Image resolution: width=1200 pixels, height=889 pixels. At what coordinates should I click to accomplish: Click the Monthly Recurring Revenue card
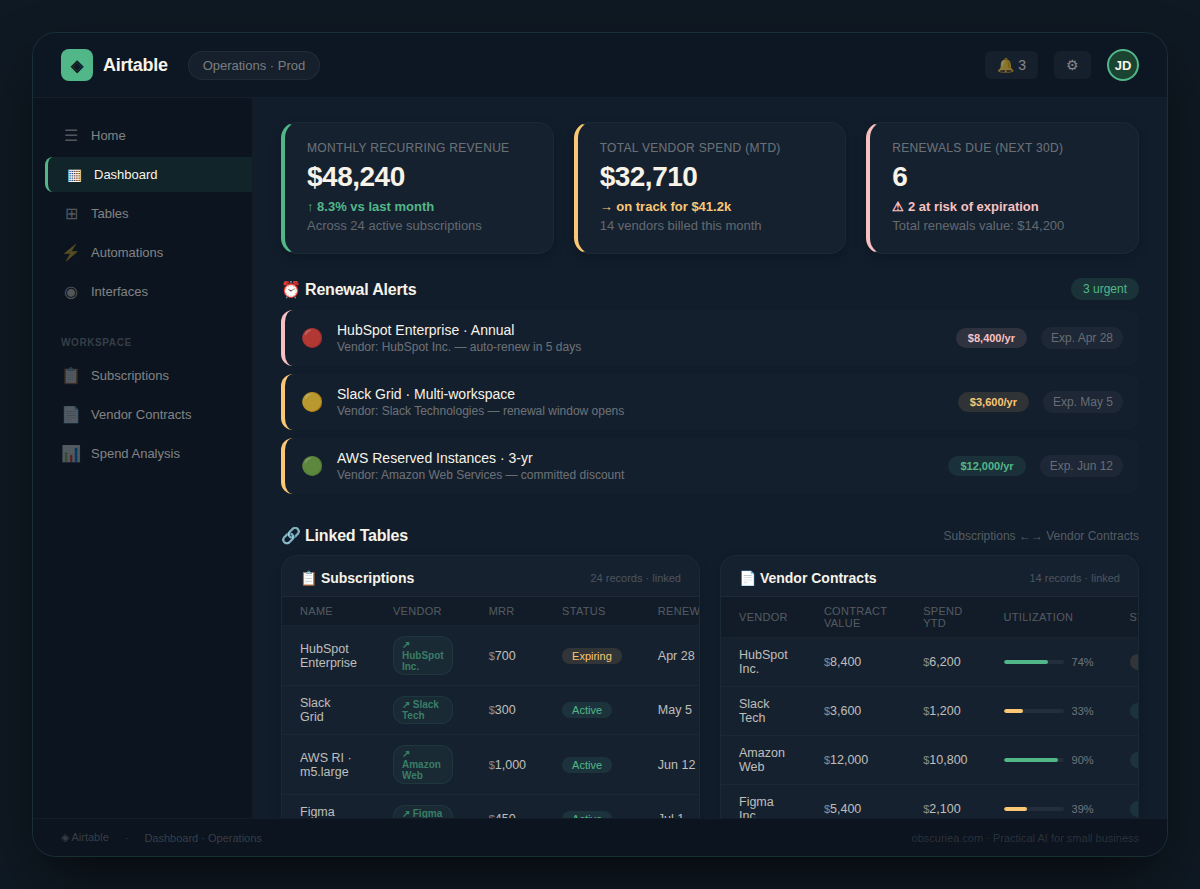[417, 188]
